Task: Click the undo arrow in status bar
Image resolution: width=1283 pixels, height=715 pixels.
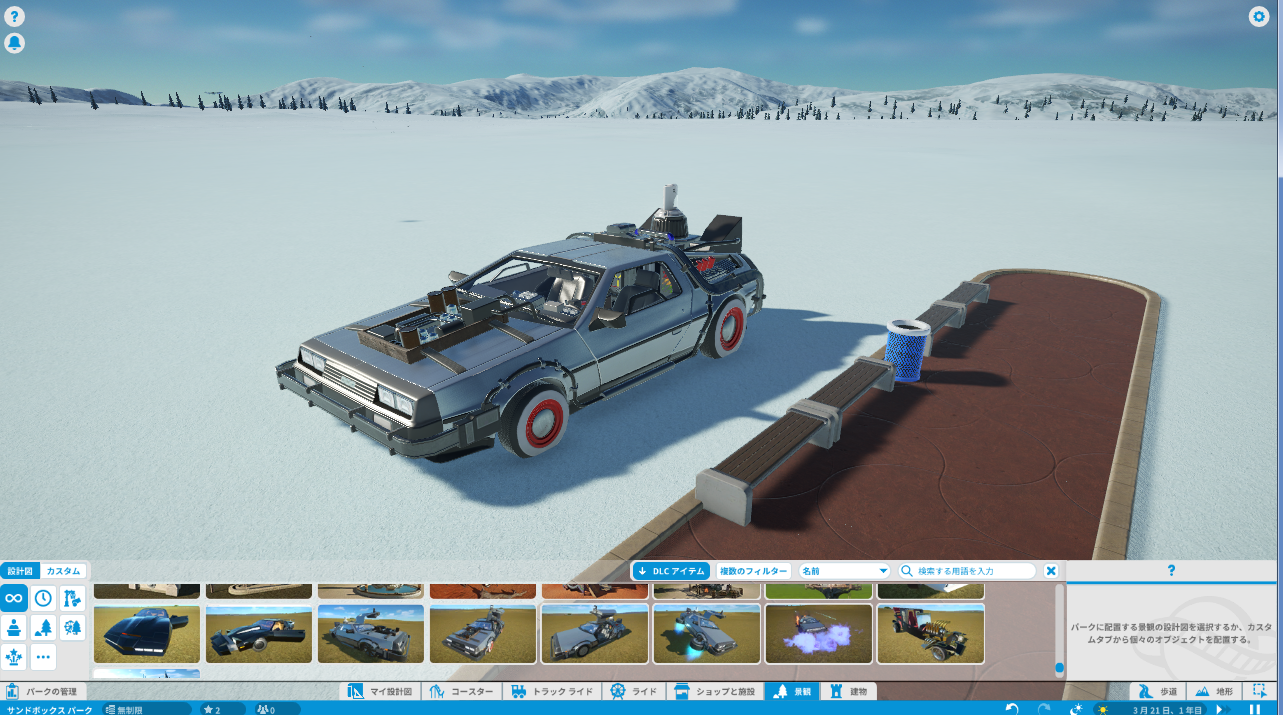Action: click(1012, 709)
